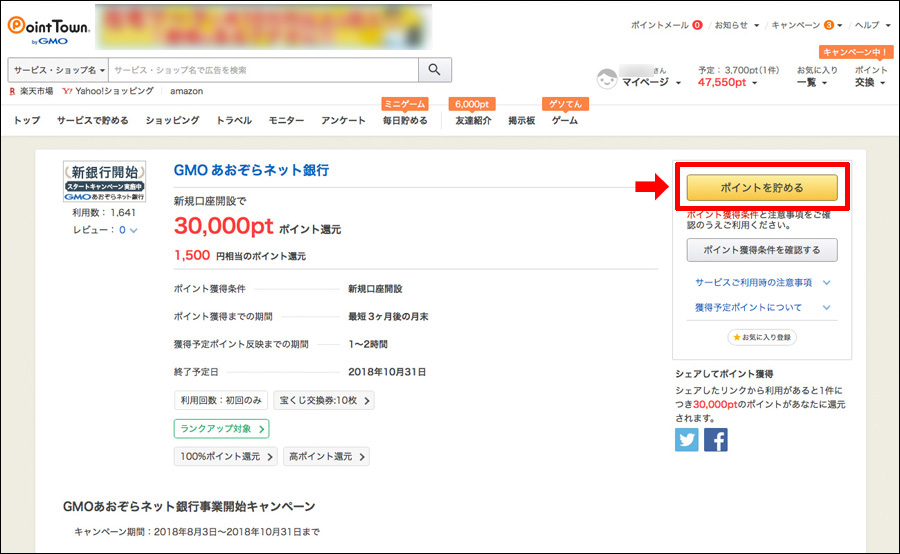Viewport: 900px width, 554px height.
Task: Open the ショッピング nav tab
Action: (x=172, y=121)
